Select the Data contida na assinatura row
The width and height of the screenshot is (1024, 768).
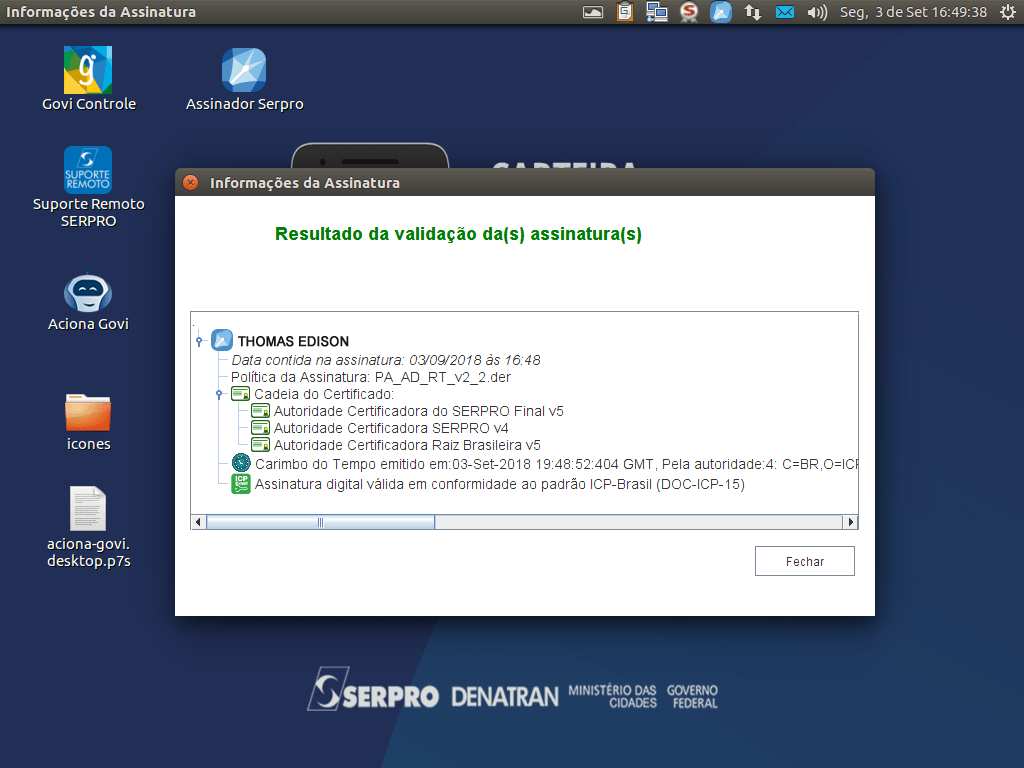click(x=386, y=360)
